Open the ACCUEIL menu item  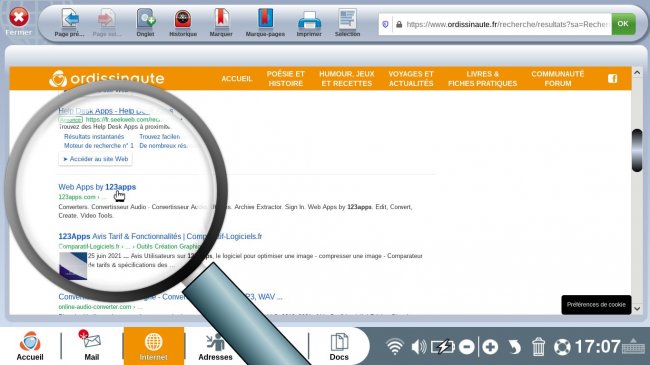click(237, 79)
